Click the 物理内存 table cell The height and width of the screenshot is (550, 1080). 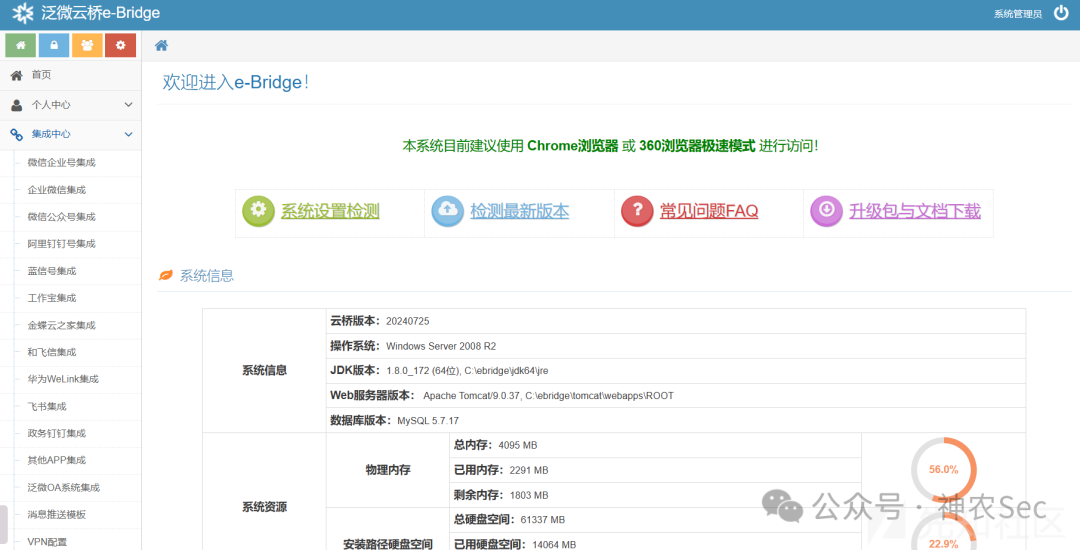[x=388, y=470]
